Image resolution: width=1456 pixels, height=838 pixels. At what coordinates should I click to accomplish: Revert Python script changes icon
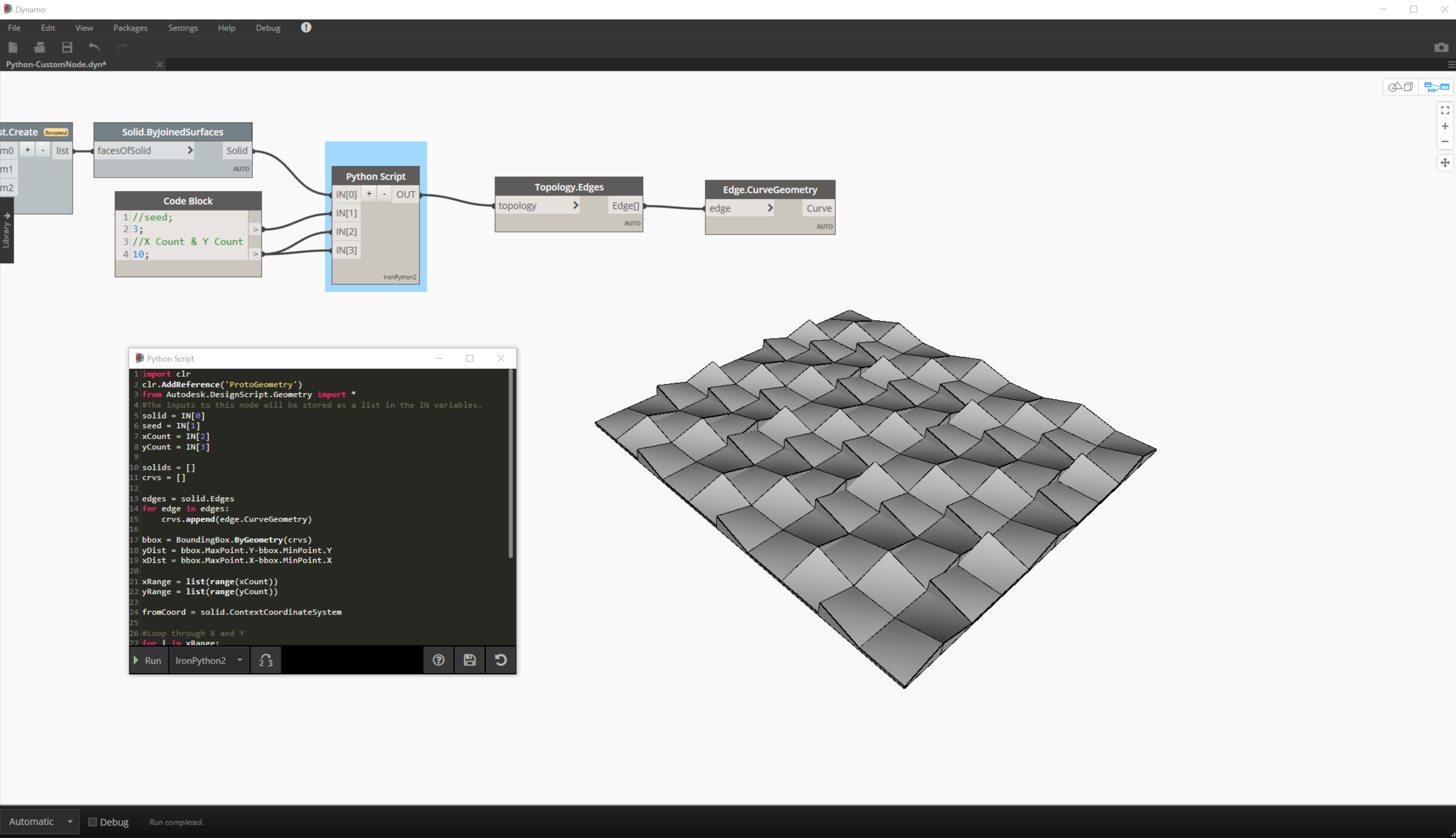click(501, 660)
